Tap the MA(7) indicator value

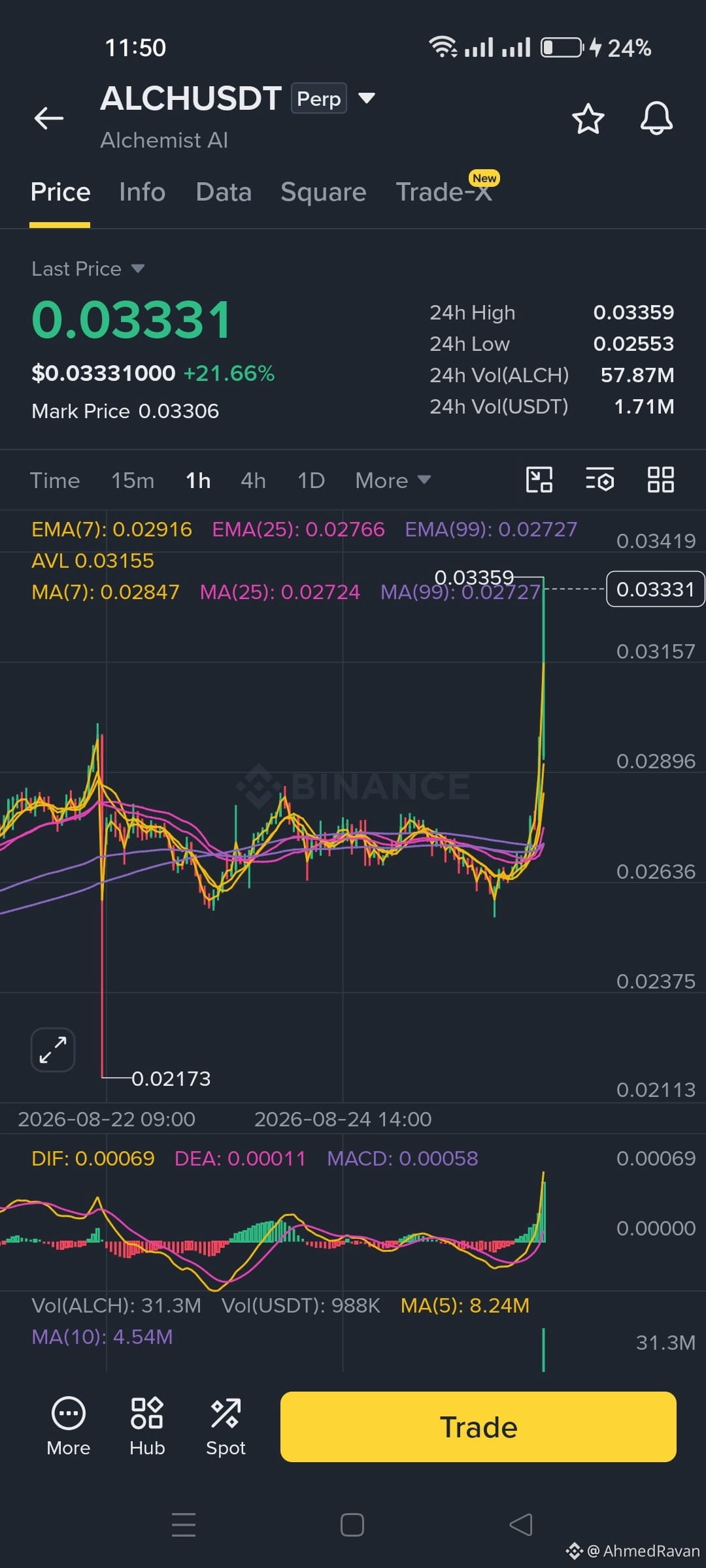tap(105, 592)
